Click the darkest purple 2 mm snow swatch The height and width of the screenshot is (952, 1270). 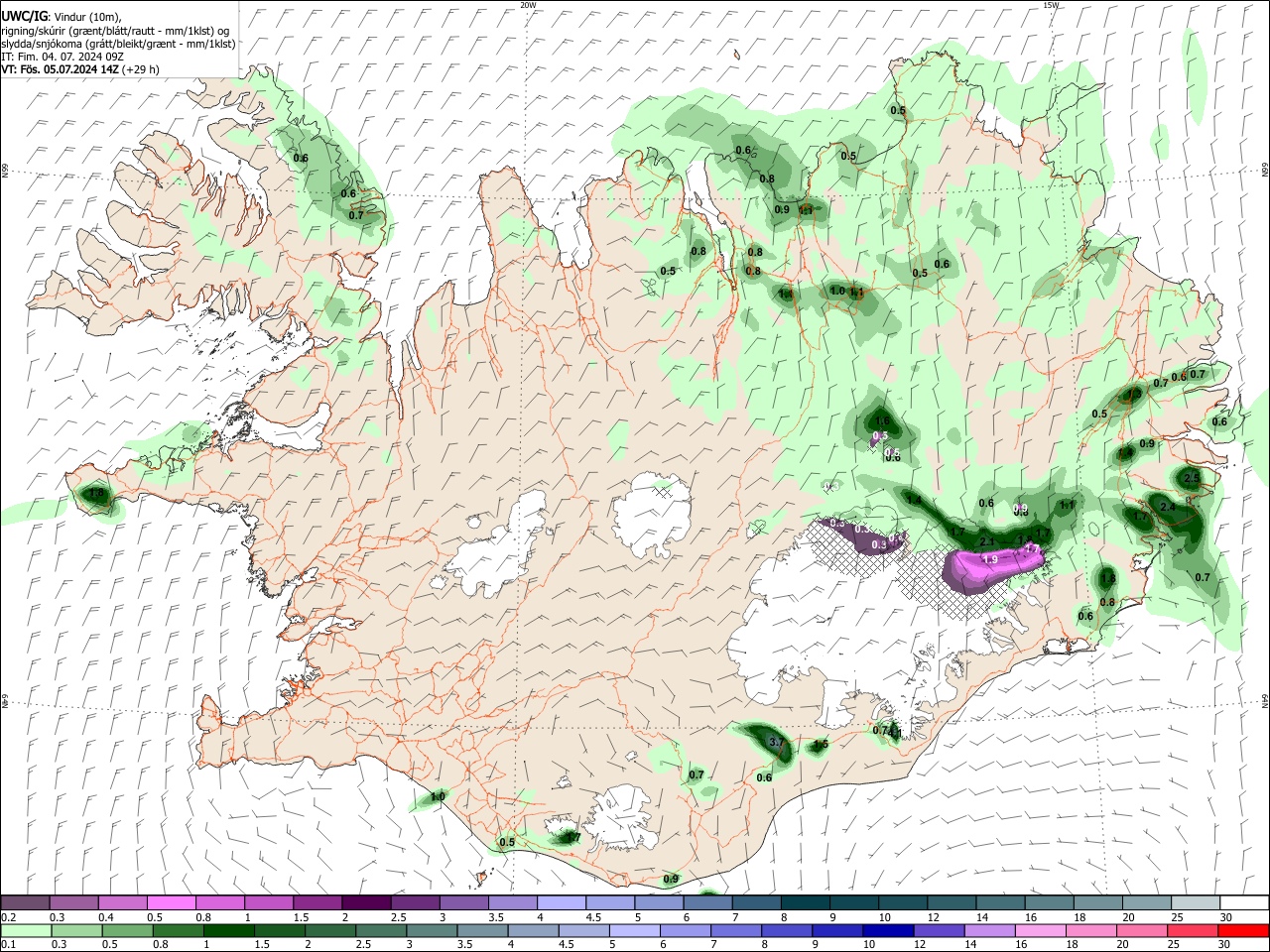(x=365, y=902)
